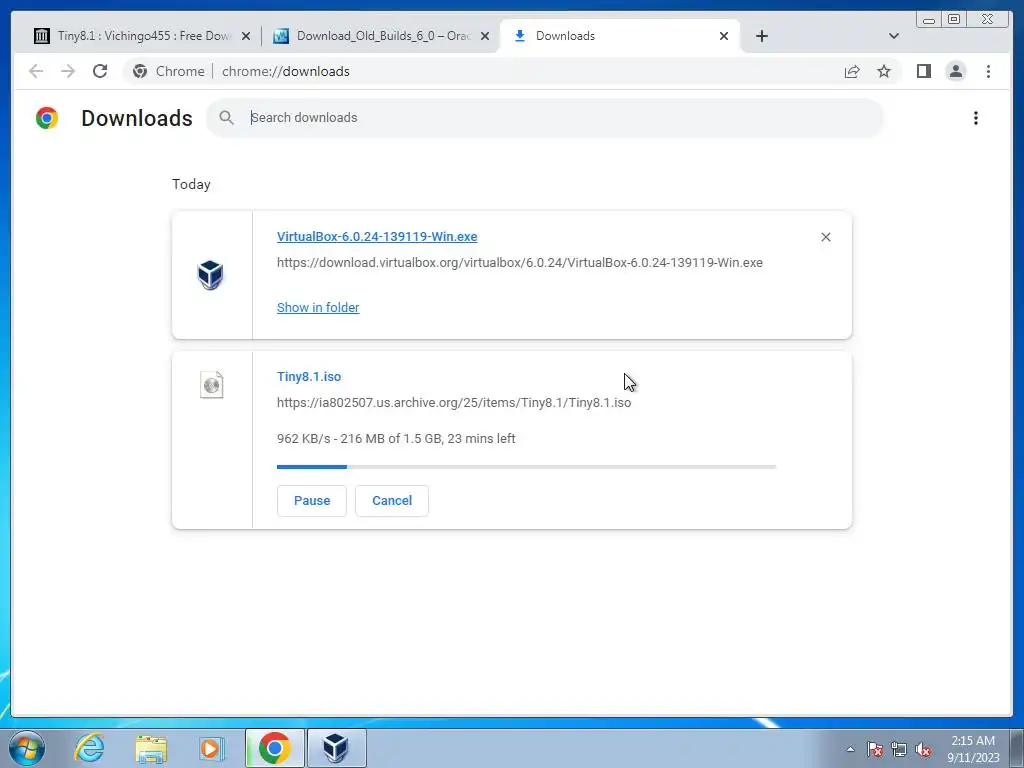Click the 962 KB/s download status text
Image resolution: width=1024 pixels, height=768 pixels.
[x=396, y=439]
